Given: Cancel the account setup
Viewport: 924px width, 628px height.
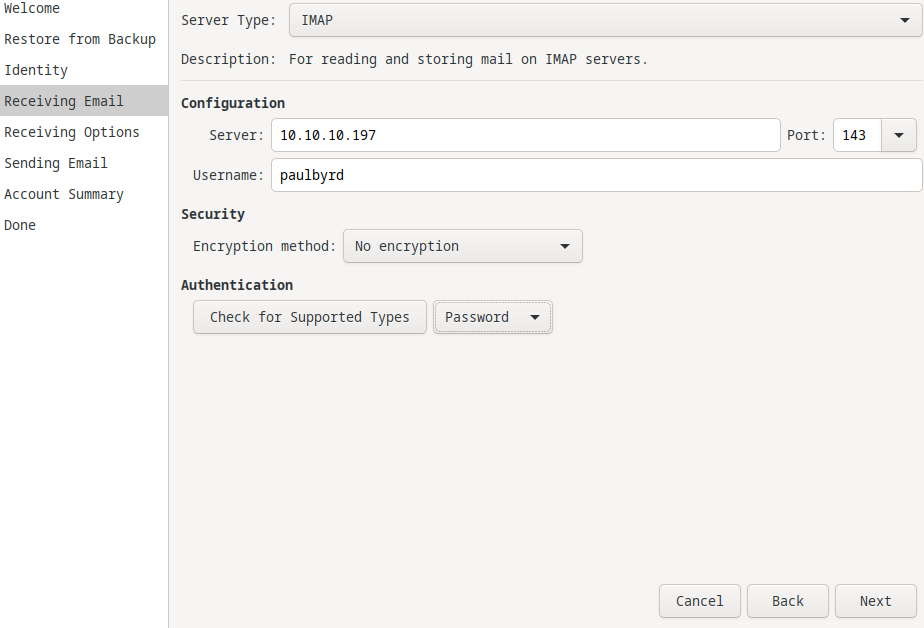Looking at the screenshot, I should 699,601.
